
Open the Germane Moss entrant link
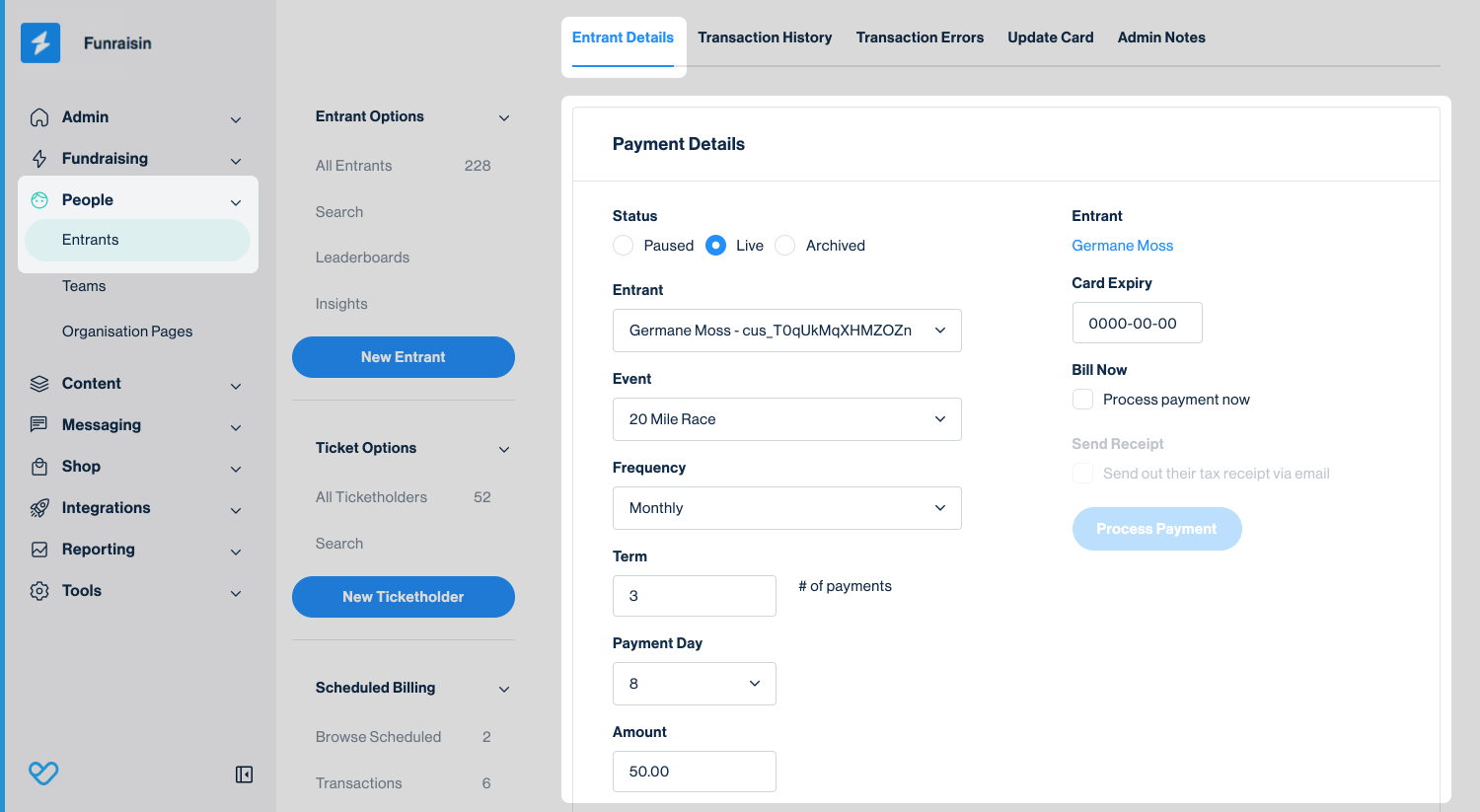tap(1122, 246)
